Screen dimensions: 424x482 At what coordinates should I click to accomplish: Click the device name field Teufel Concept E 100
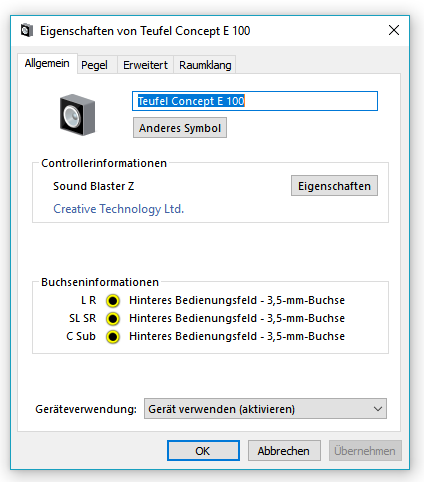pyautogui.click(x=255, y=101)
